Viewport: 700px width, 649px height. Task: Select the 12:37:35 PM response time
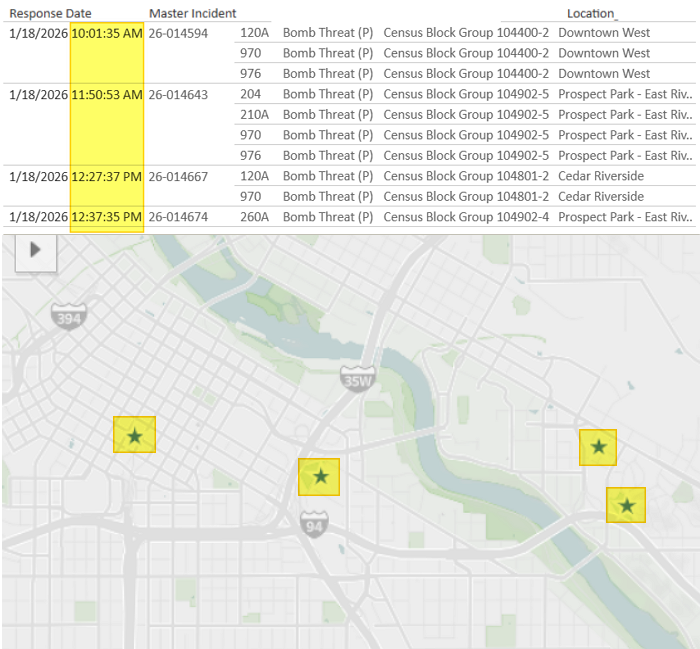[107, 217]
